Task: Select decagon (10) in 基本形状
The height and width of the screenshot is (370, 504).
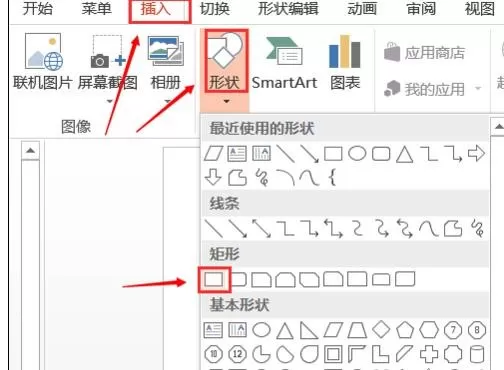Action: click(214, 354)
